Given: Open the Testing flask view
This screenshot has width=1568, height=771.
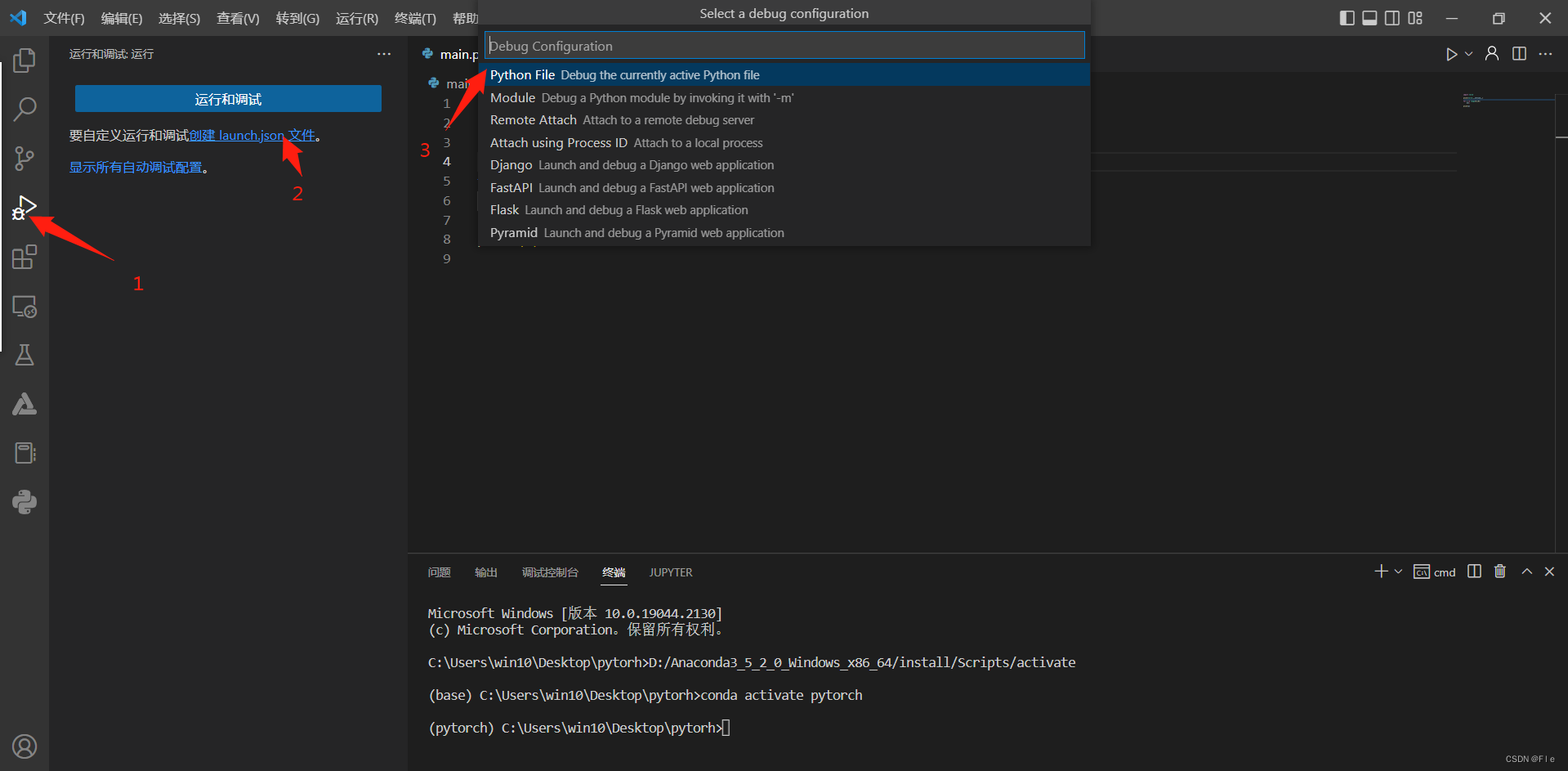Looking at the screenshot, I should coord(25,355).
